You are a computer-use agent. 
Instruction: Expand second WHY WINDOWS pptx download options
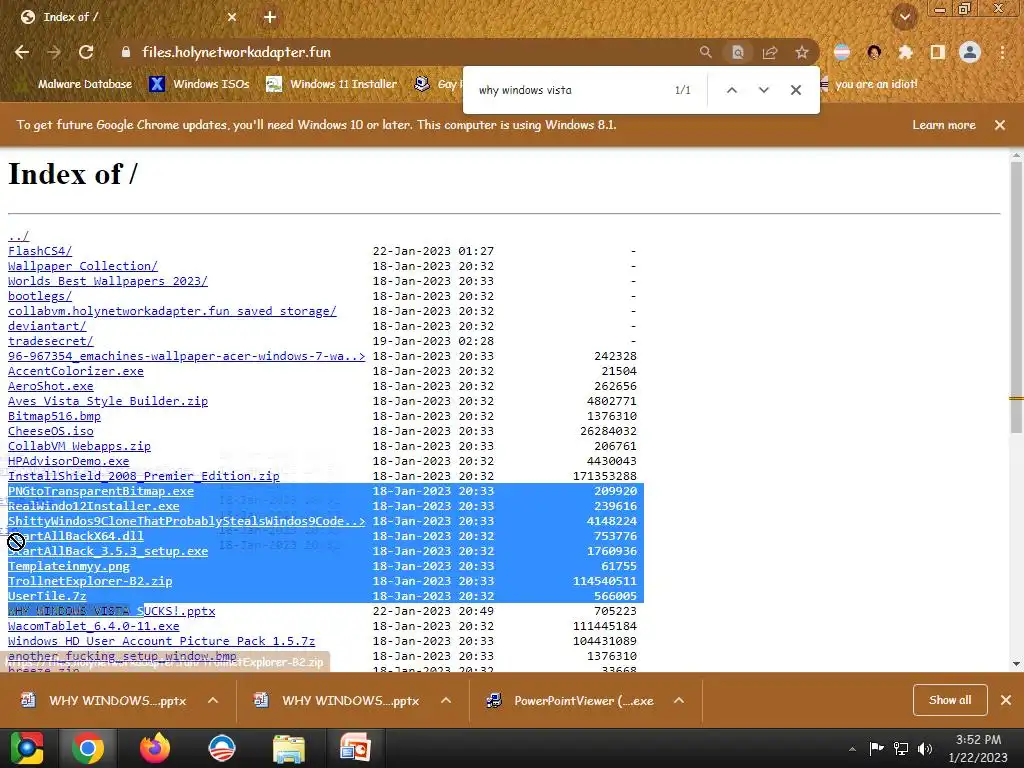(x=446, y=700)
